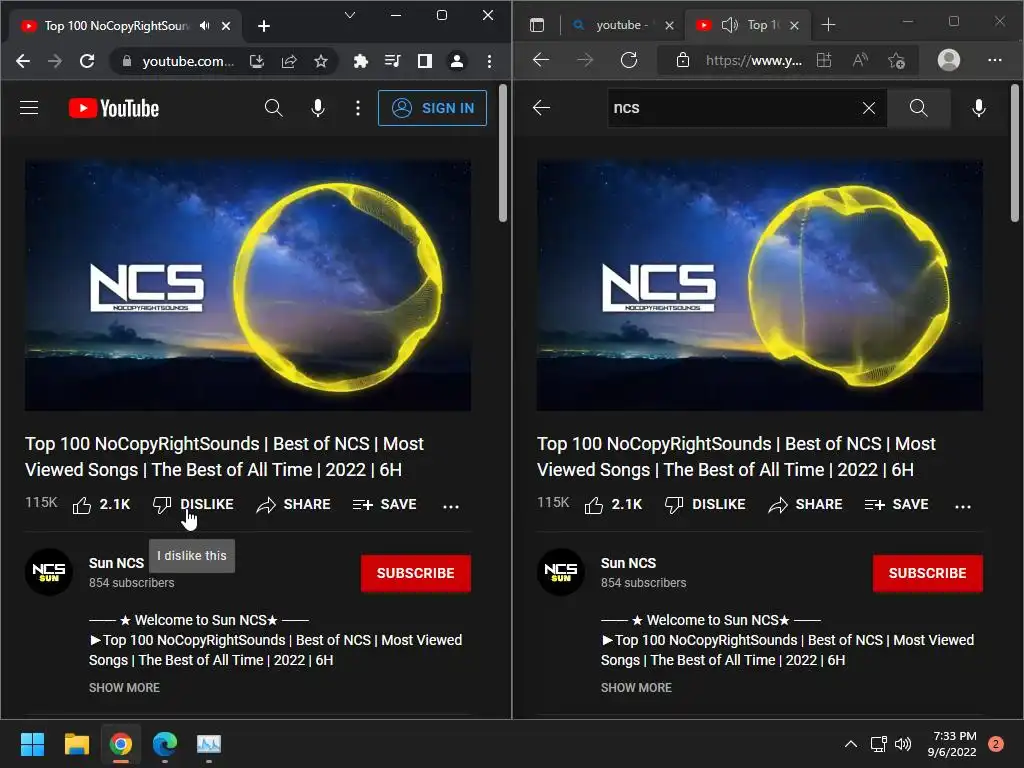
Task: Click Chrome forward arrow
Action: (x=55, y=61)
